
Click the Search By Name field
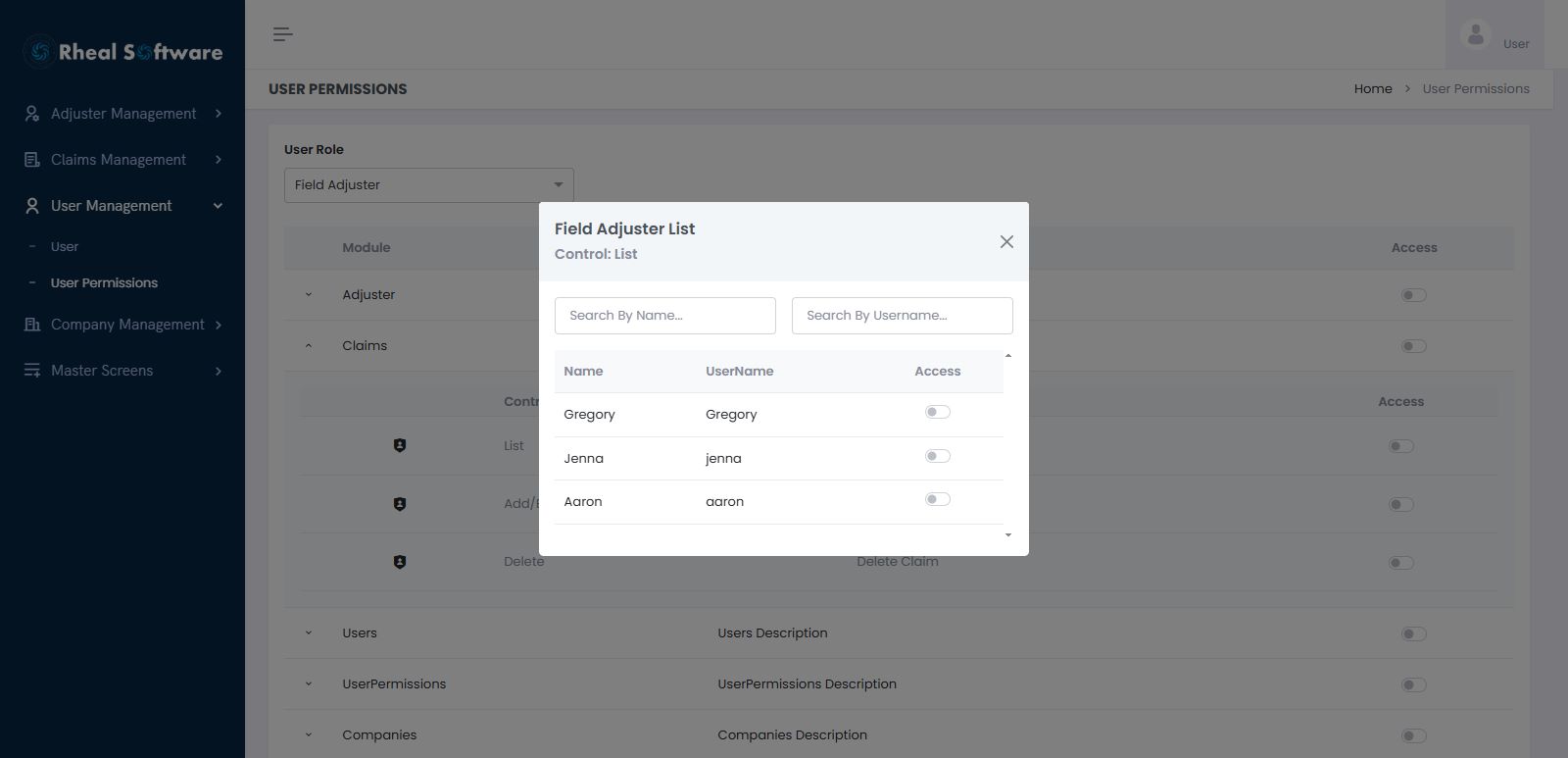665,316
